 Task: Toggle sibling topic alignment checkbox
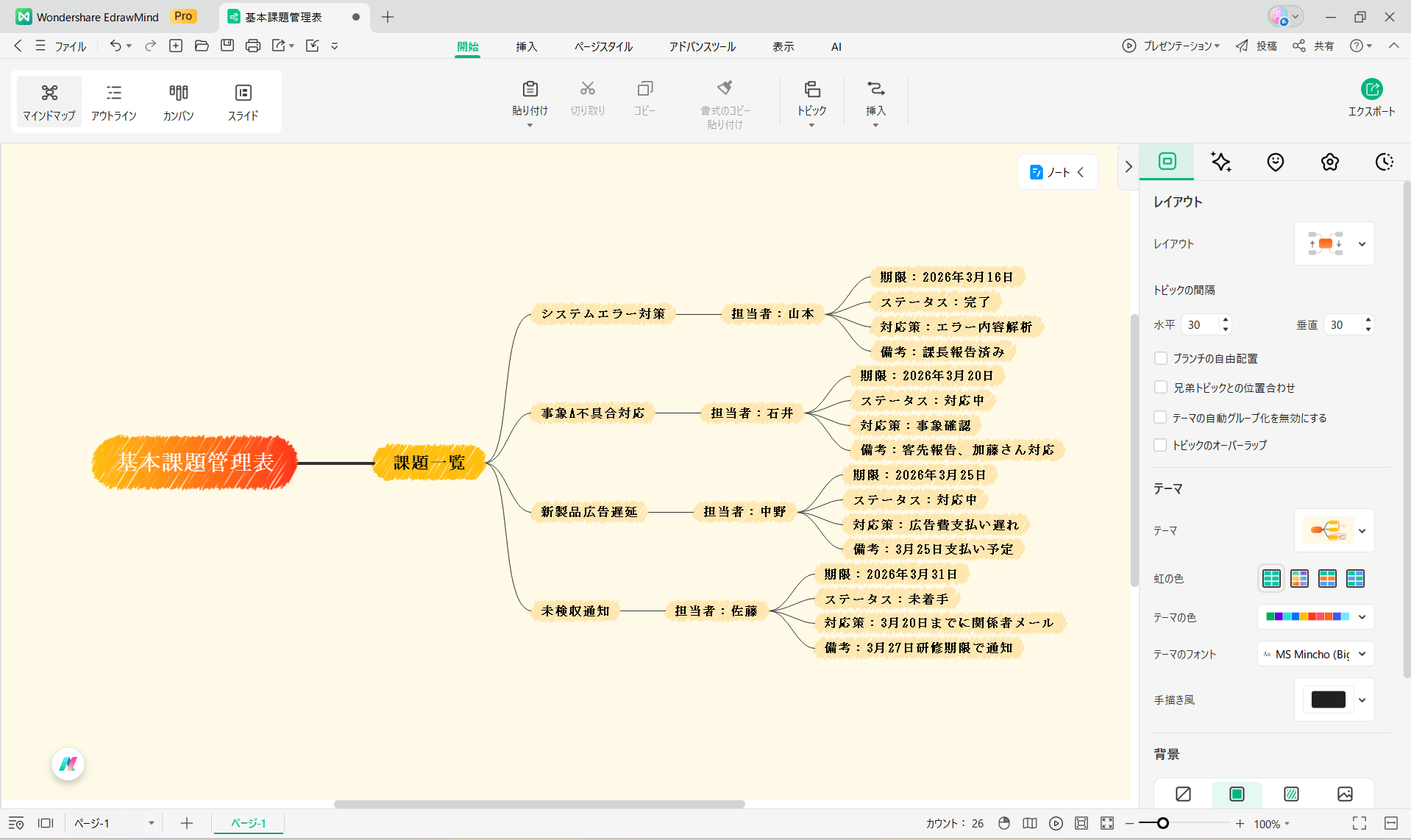pyautogui.click(x=1161, y=388)
